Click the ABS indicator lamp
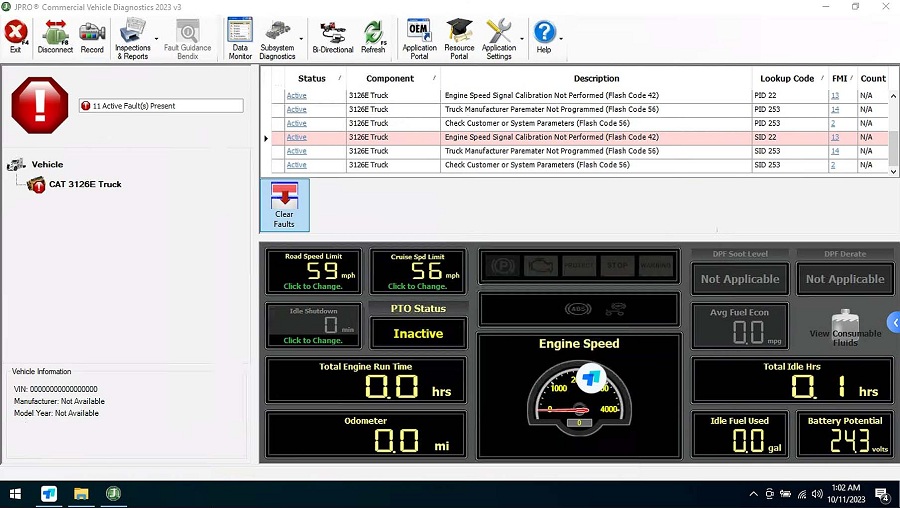 click(x=577, y=309)
